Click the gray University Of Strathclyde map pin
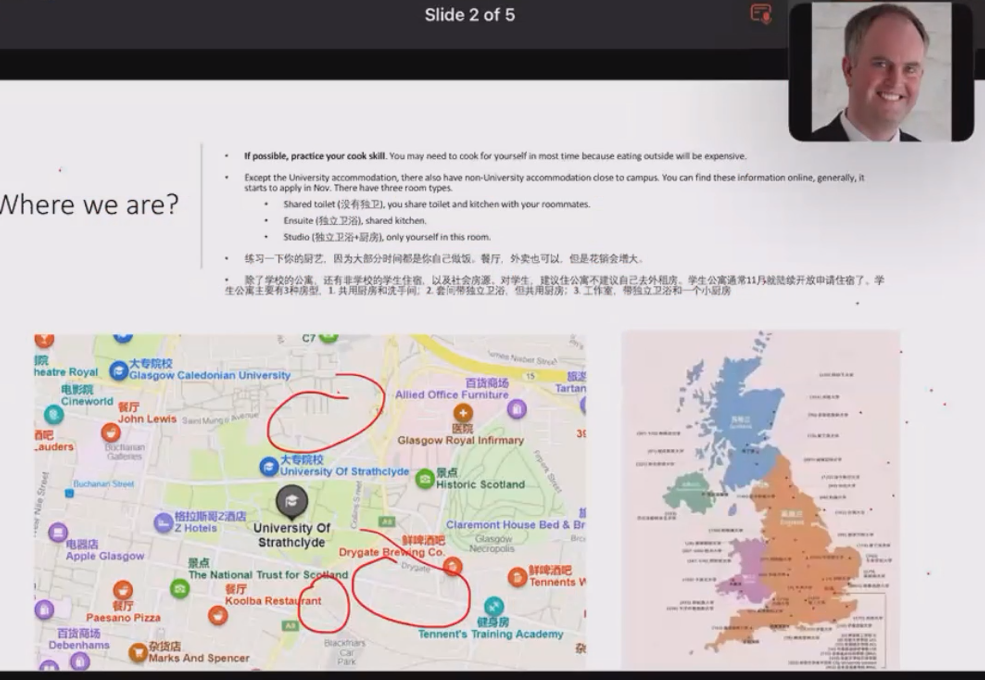The height and width of the screenshot is (680, 985). tap(291, 501)
